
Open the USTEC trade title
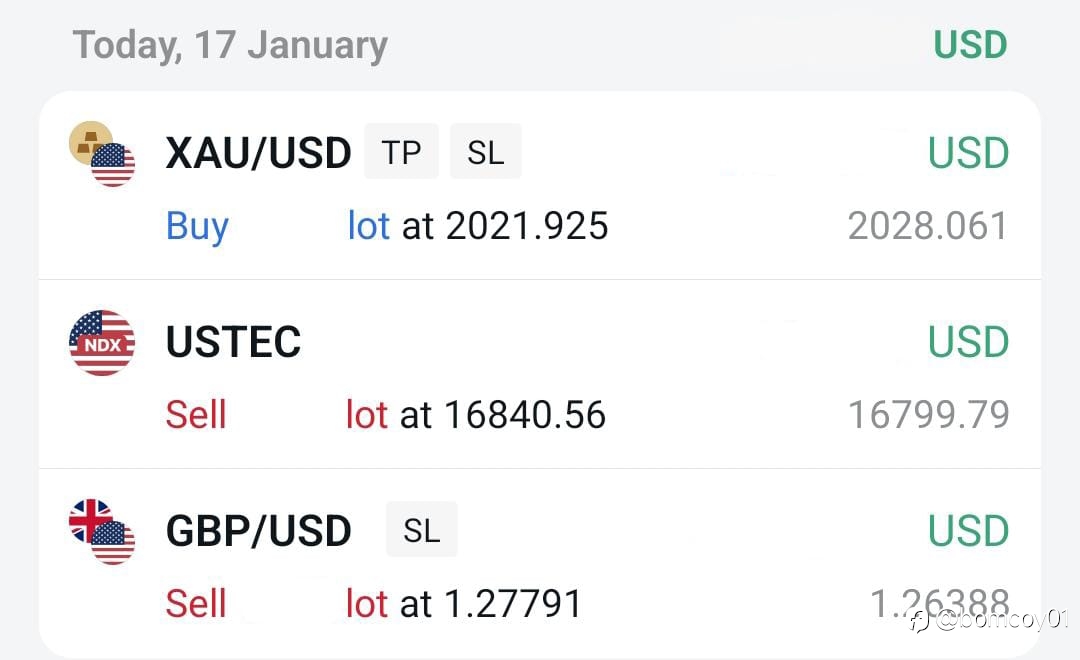click(x=233, y=341)
